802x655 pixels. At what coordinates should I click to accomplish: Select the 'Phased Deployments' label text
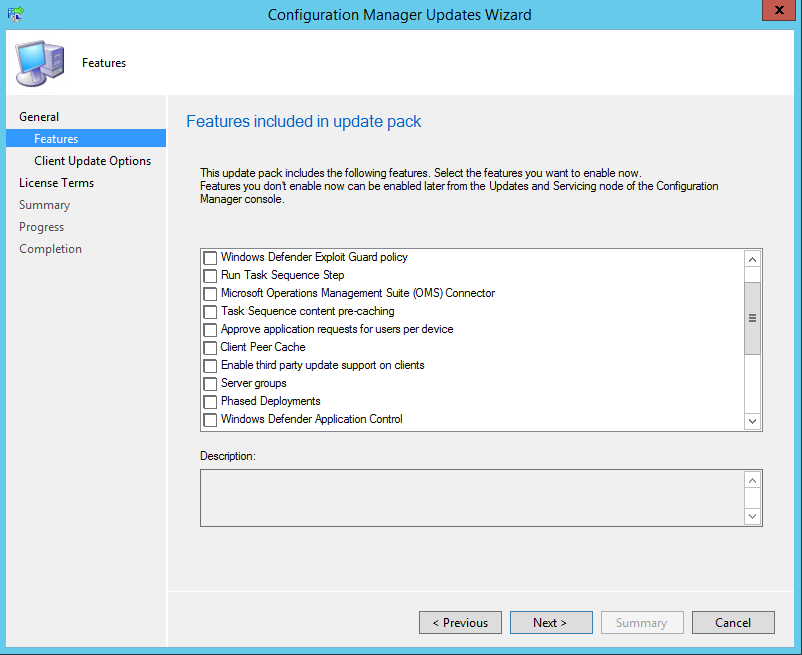click(271, 401)
